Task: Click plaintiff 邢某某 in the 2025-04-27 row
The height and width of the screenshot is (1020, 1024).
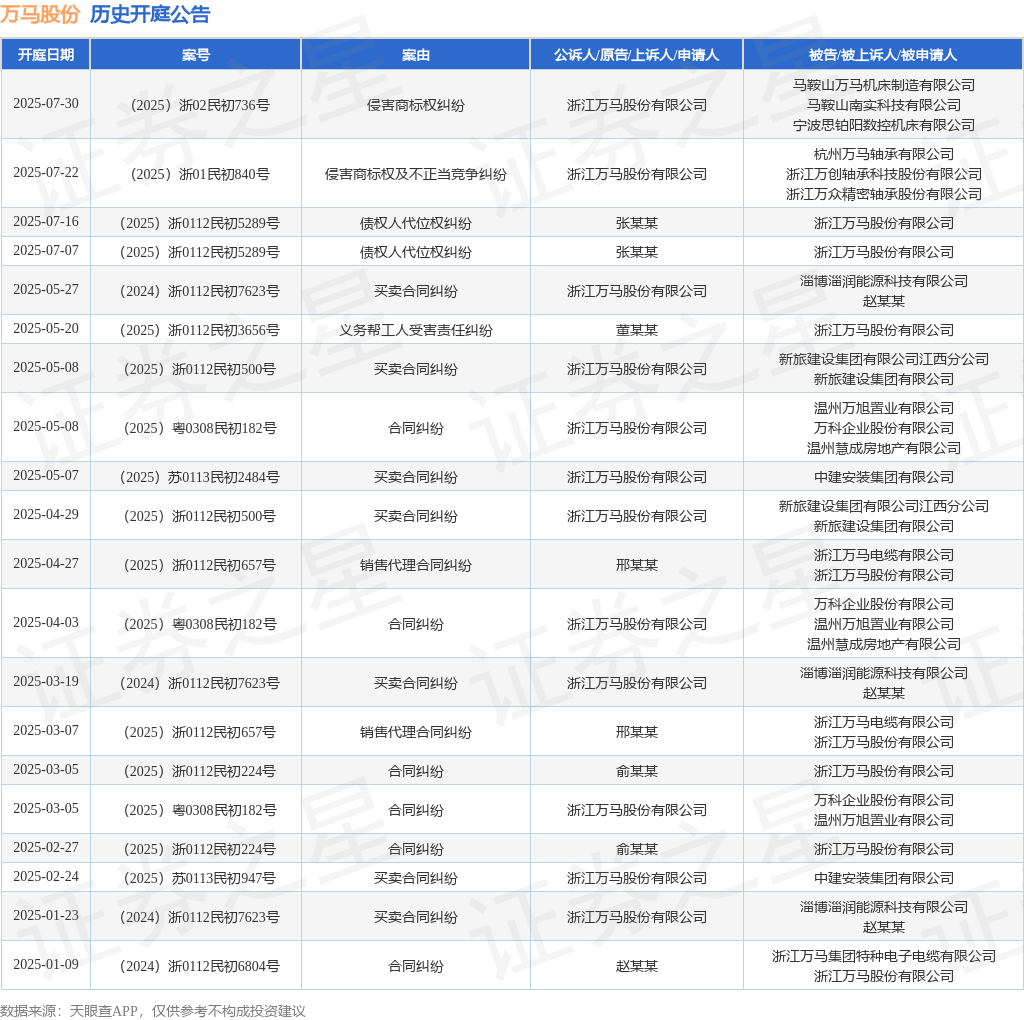Action: click(637, 566)
